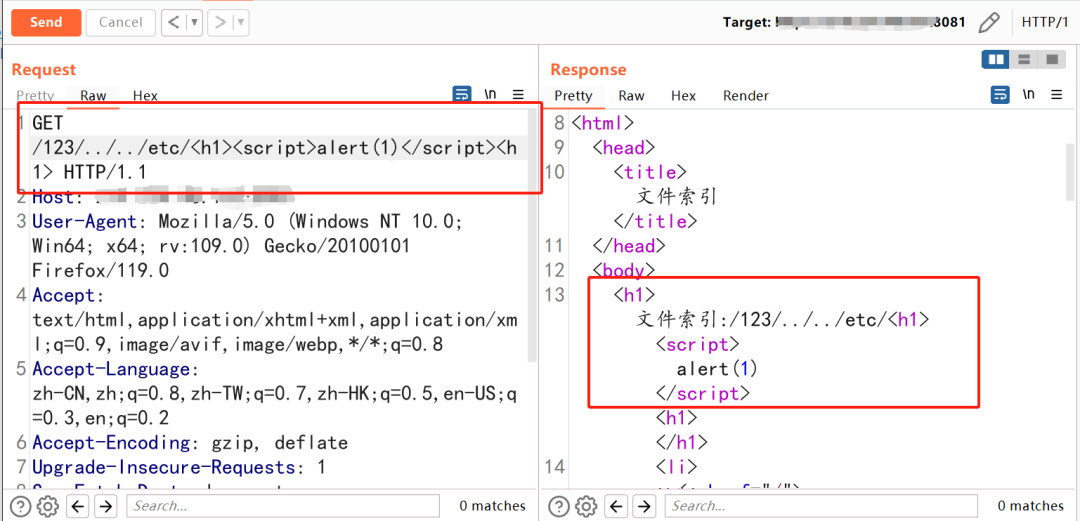The width and height of the screenshot is (1080, 521).
Task: Open help icon in Request search bar
Action: coord(21,506)
